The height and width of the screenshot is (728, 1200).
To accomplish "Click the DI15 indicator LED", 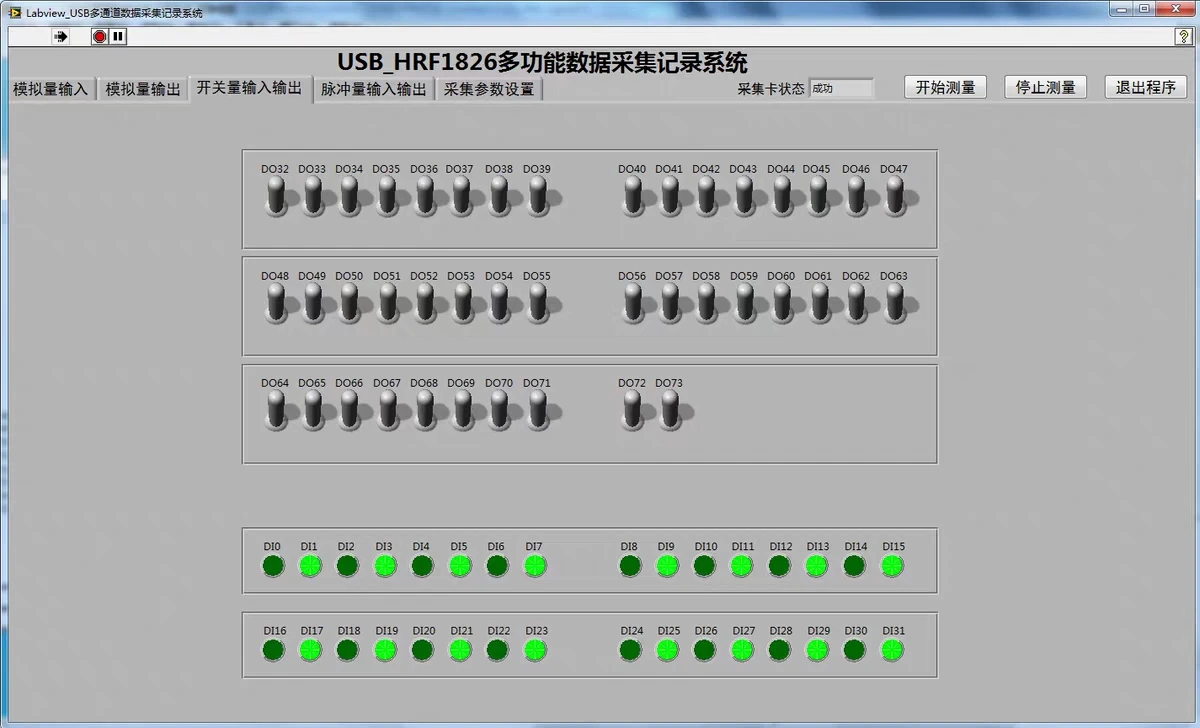I will click(892, 566).
